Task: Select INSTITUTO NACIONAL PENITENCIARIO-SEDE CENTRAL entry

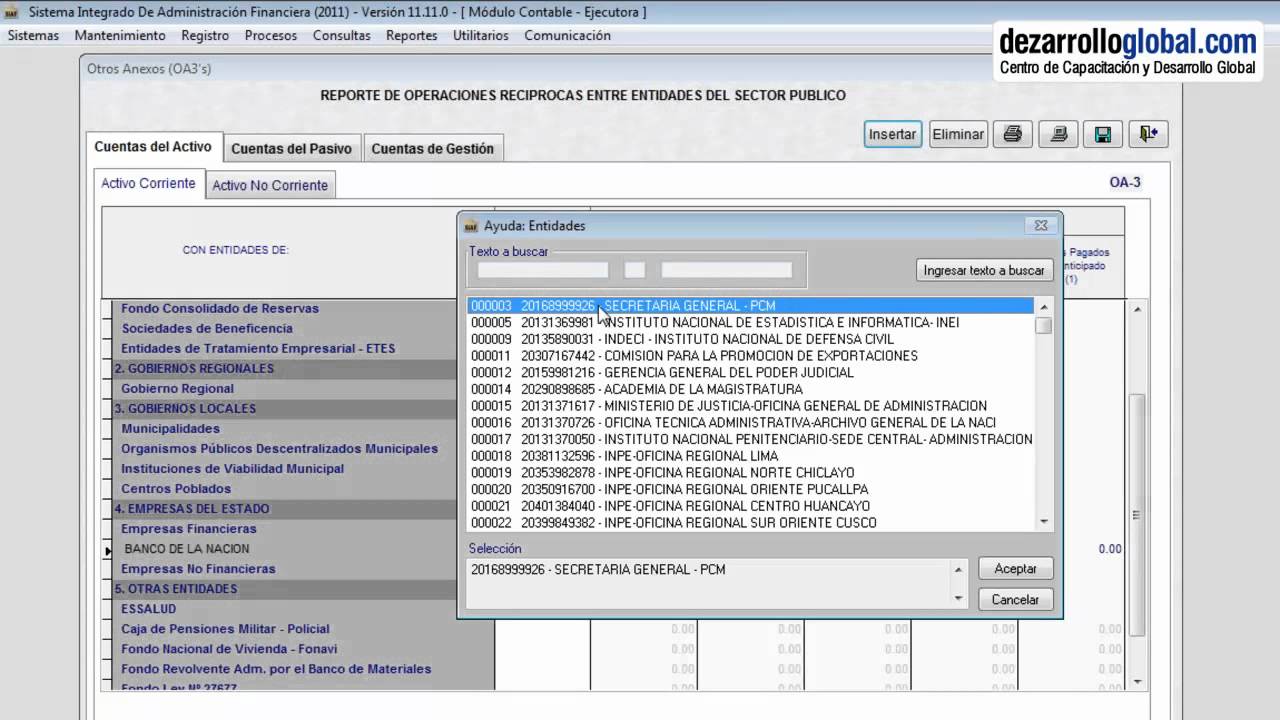Action: 750,439
